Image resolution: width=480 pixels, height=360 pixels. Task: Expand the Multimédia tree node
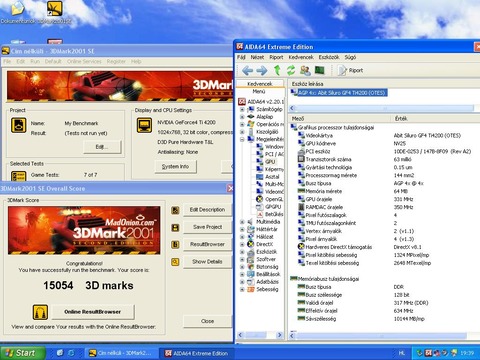point(242,222)
